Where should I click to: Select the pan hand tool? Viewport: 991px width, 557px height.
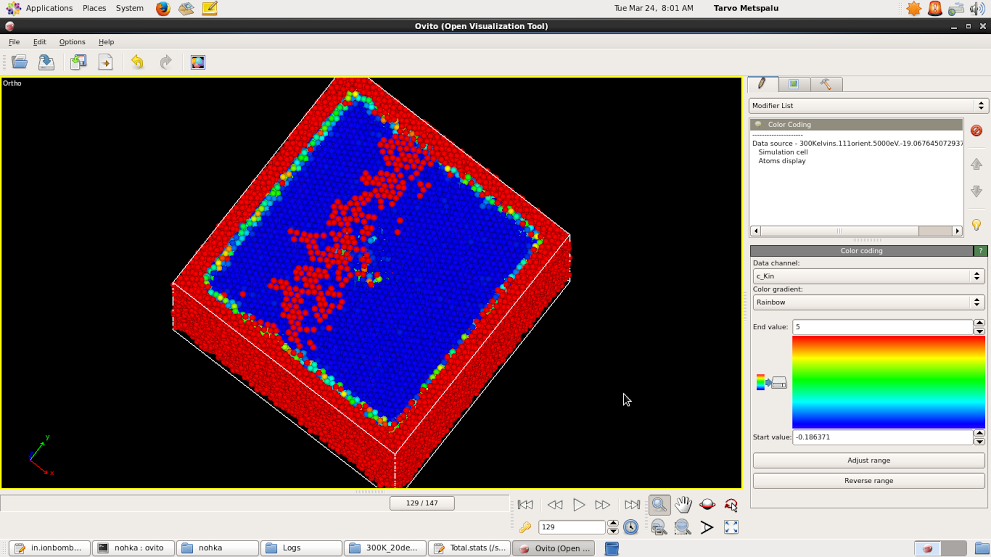click(683, 505)
